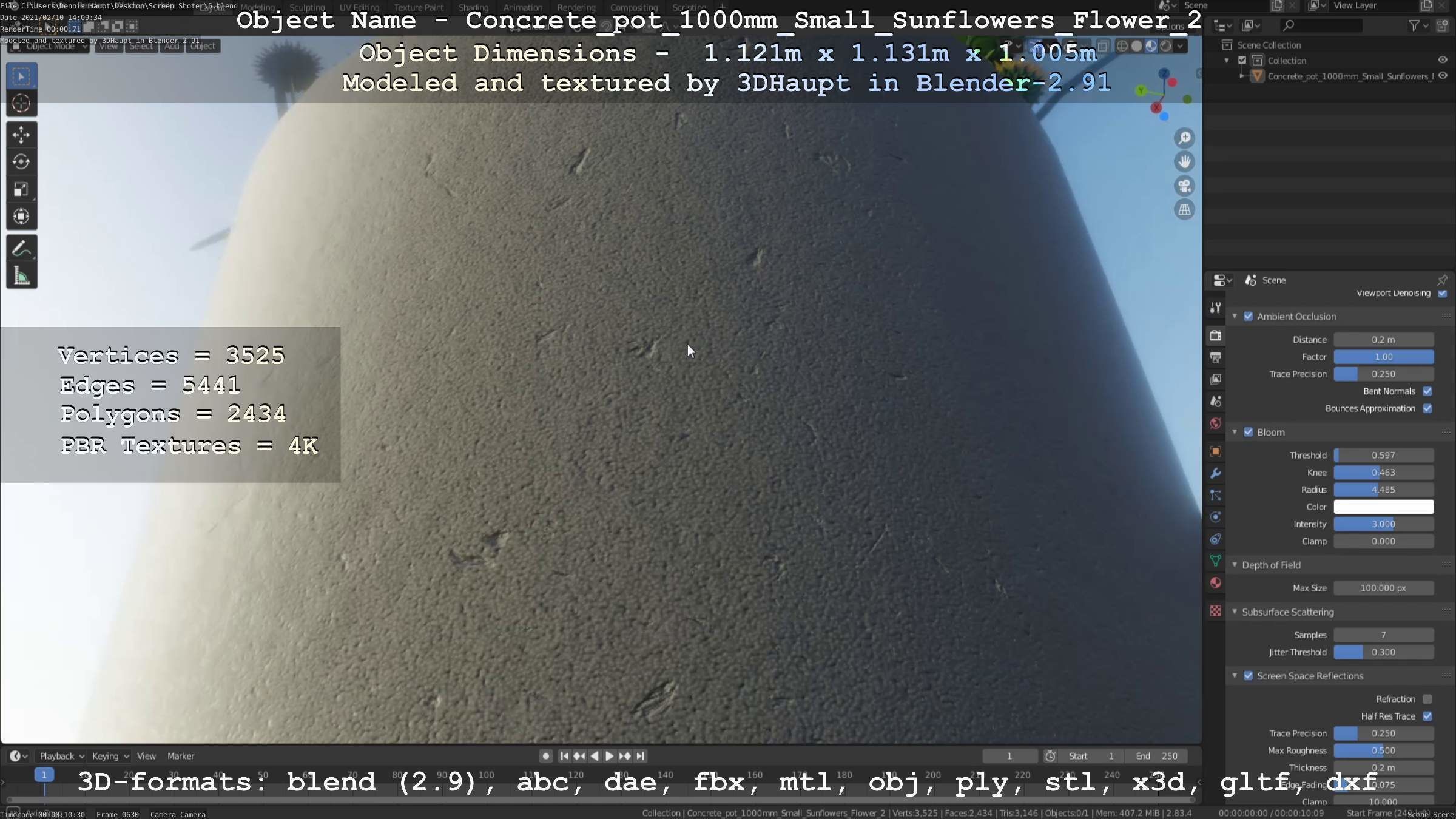Select the Measure tool

pyautogui.click(x=21, y=276)
